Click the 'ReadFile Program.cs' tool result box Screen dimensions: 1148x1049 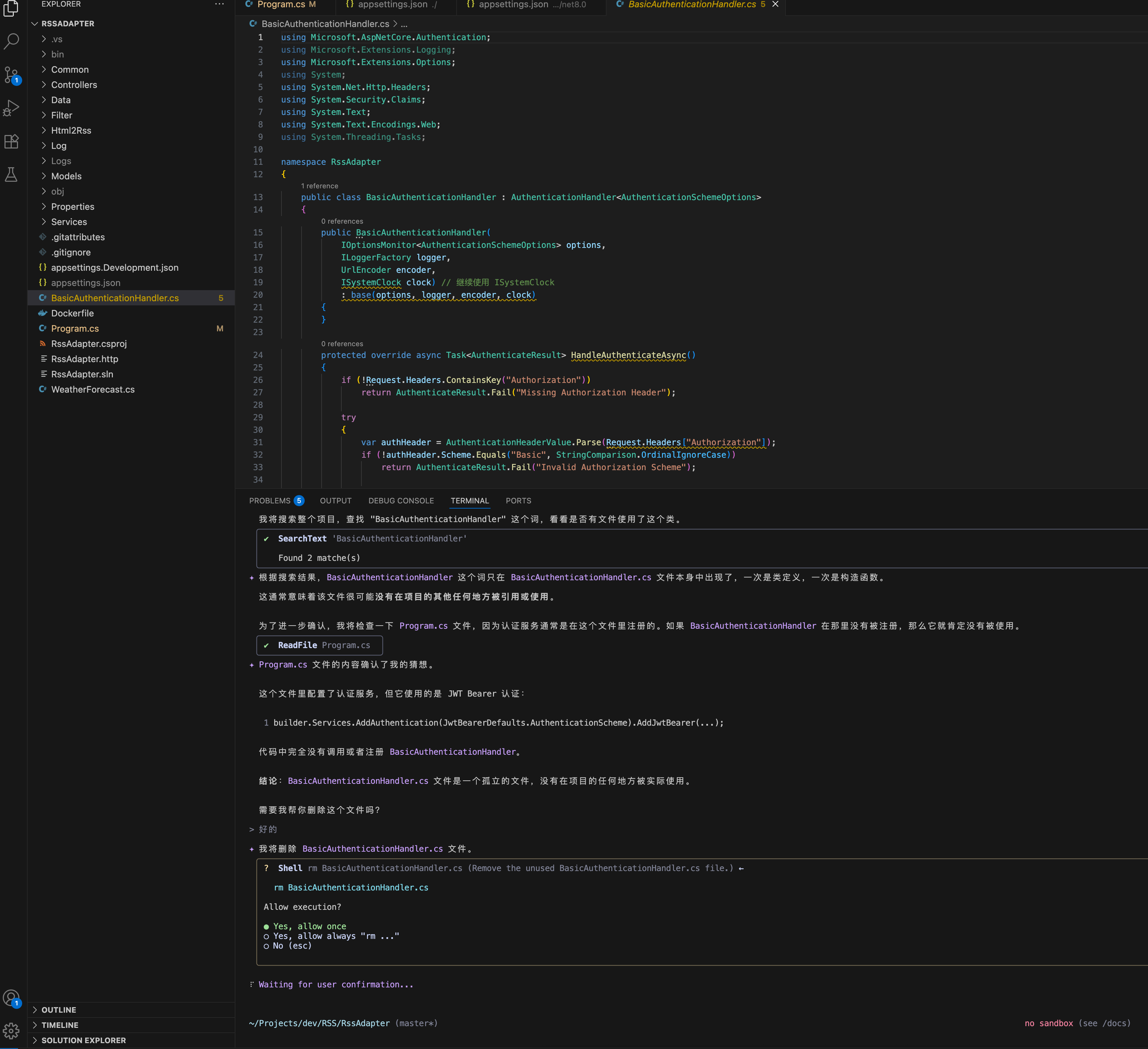pos(320,645)
